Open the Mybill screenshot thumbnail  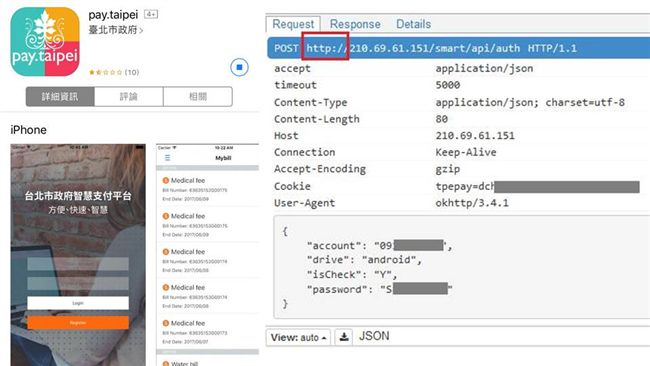click(208, 255)
